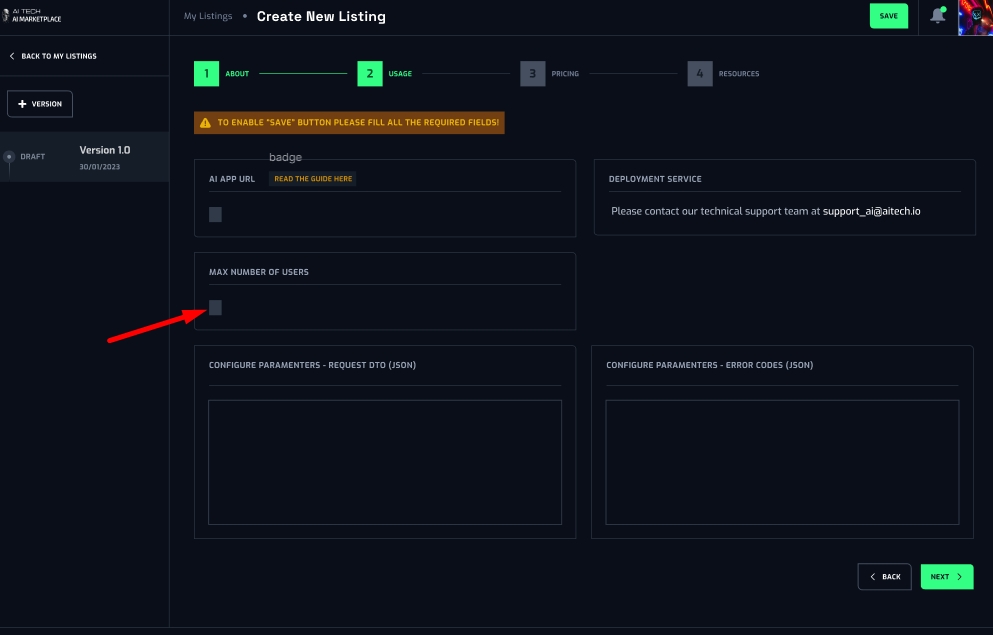The width and height of the screenshot is (993, 635).
Task: Go to step 1 About
Action: click(206, 73)
